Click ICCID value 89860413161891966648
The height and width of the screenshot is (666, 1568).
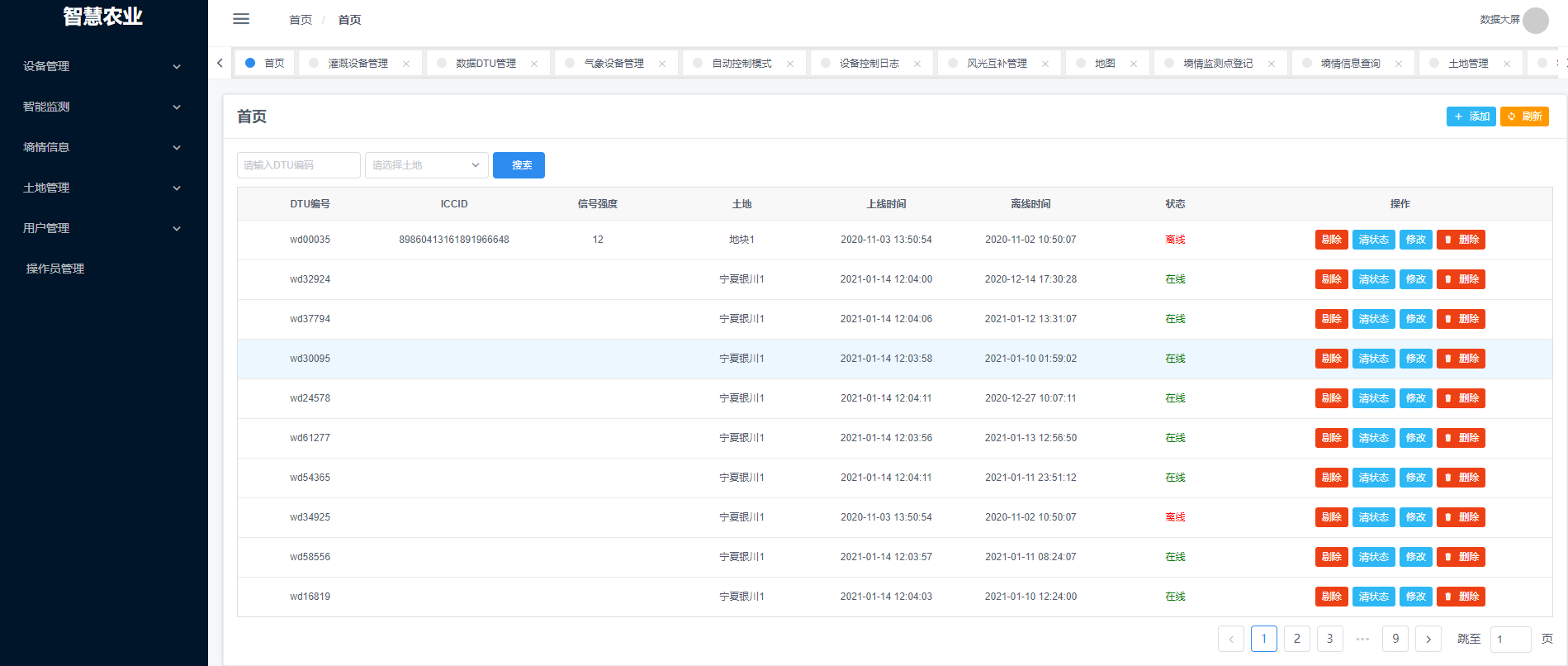454,240
